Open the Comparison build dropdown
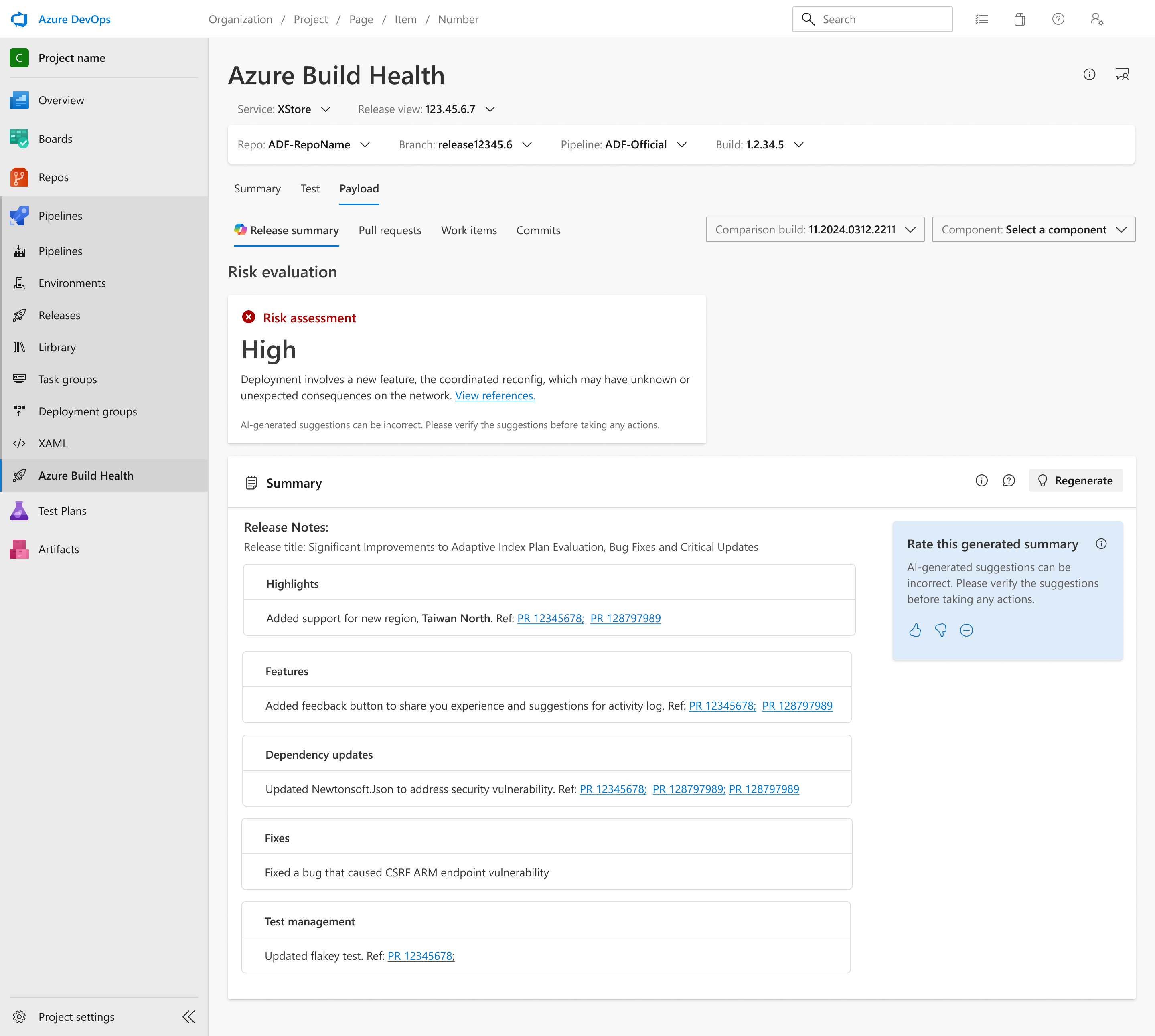This screenshot has width=1155, height=1036. coord(815,229)
